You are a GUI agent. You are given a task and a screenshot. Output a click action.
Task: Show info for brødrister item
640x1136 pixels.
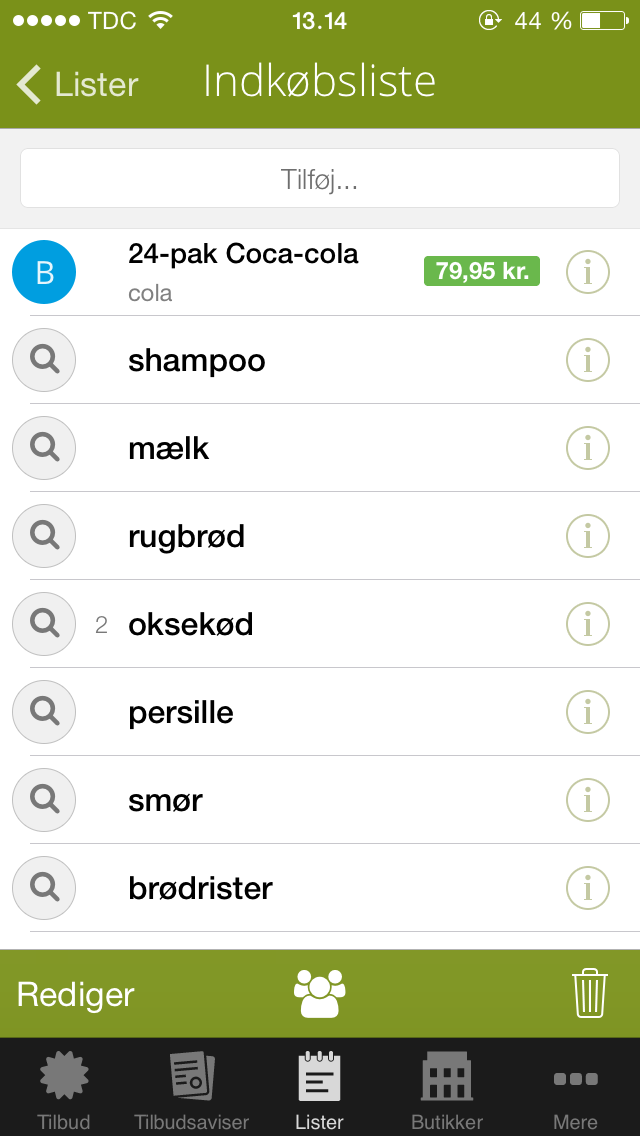(588, 888)
